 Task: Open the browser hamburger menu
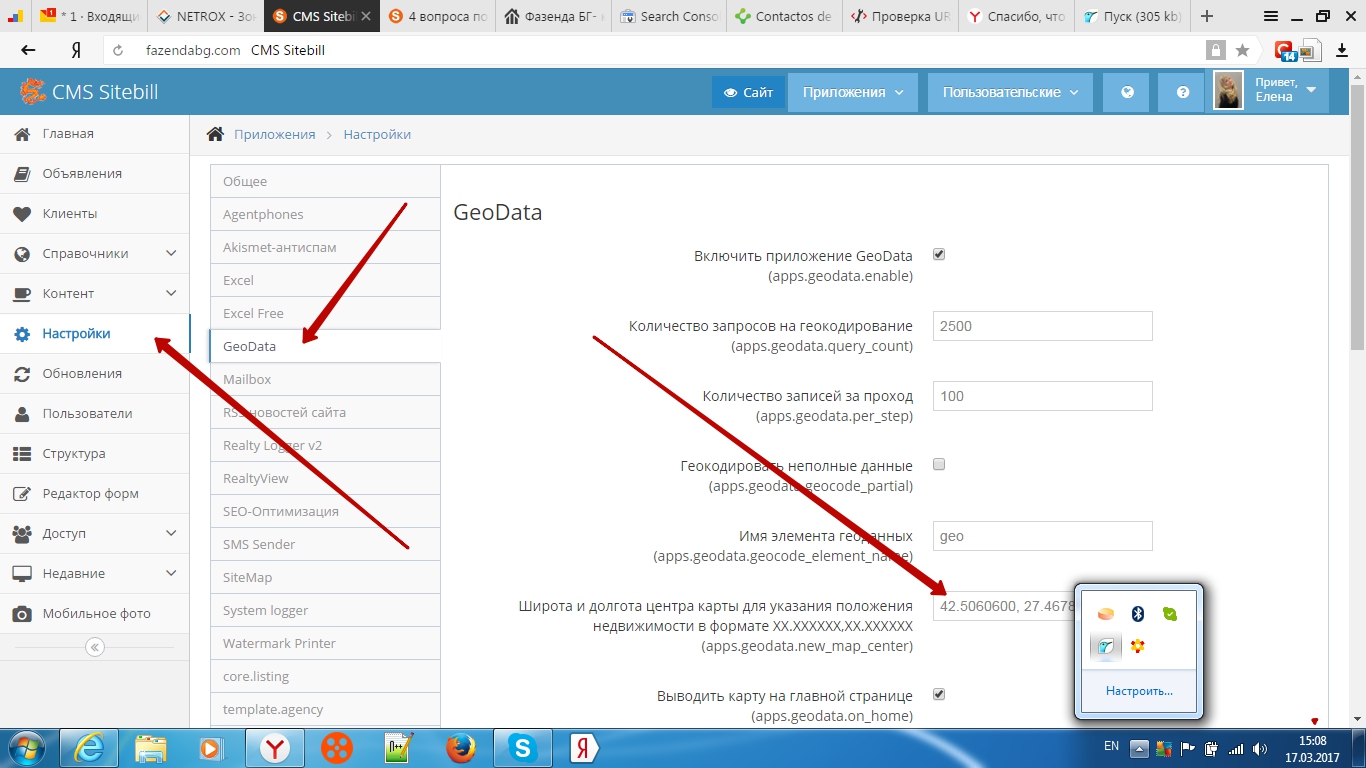1270,16
